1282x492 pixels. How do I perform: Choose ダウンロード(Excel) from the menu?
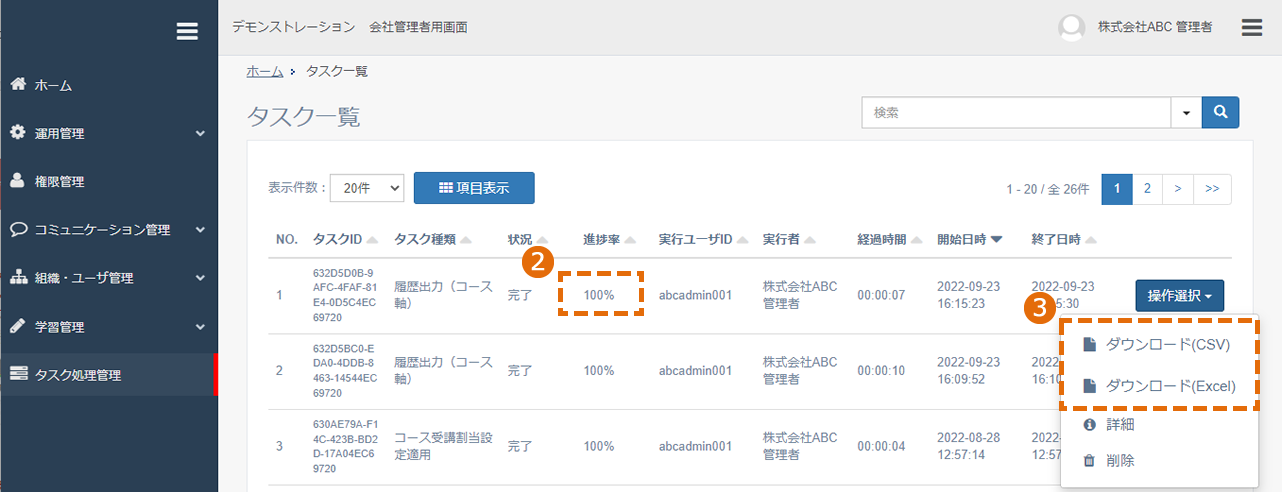pyautogui.click(x=1160, y=386)
